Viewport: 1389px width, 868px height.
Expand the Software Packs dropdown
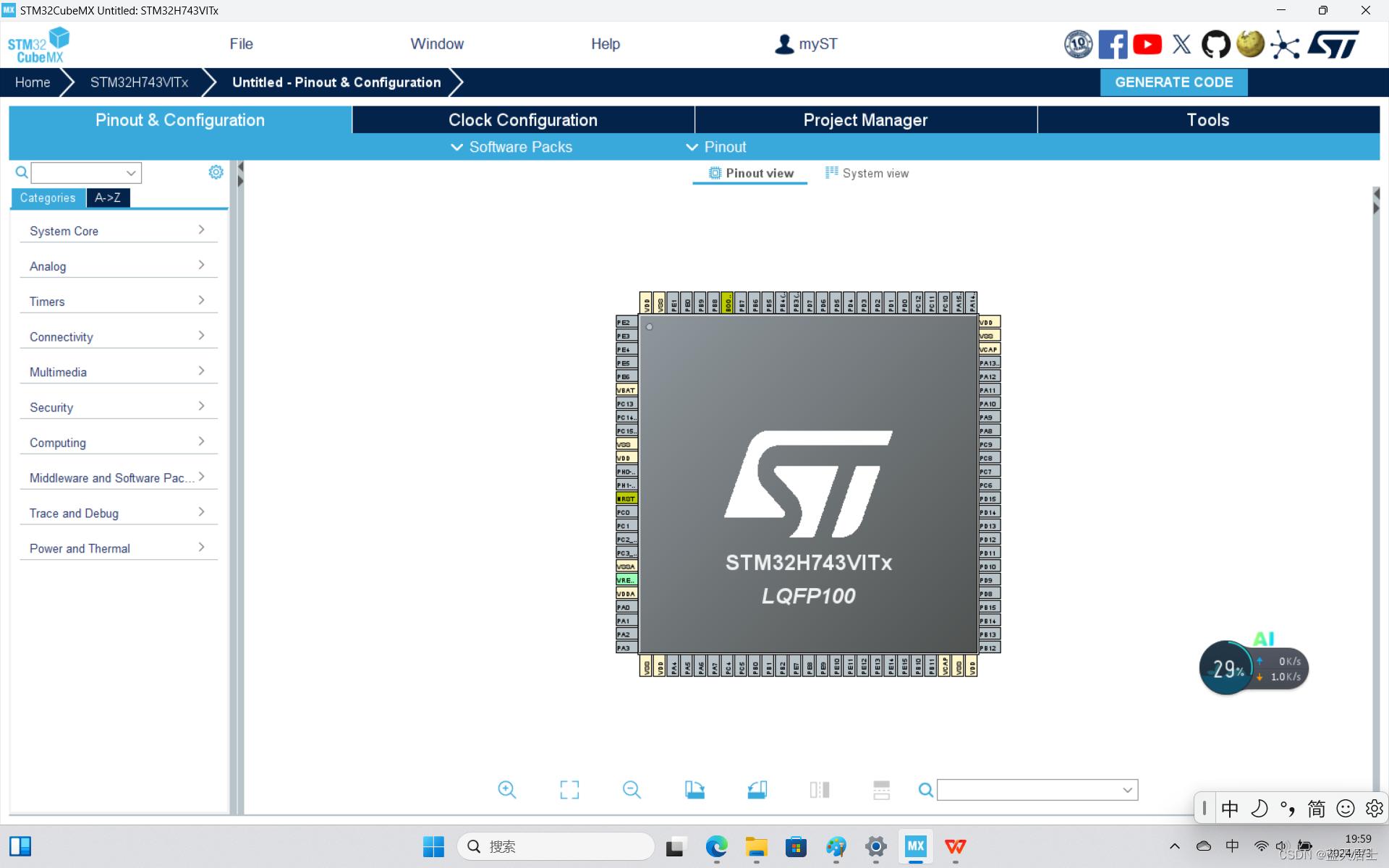pos(521,147)
